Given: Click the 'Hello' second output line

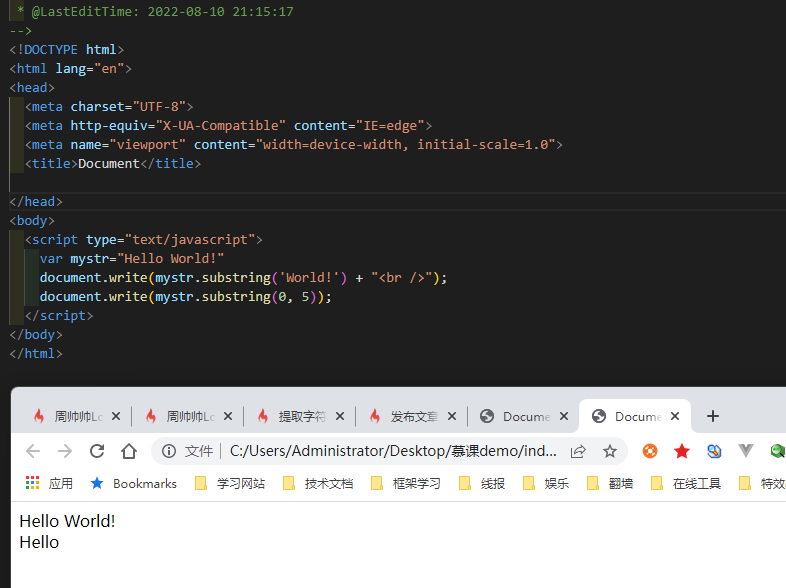Looking at the screenshot, I should [x=39, y=542].
